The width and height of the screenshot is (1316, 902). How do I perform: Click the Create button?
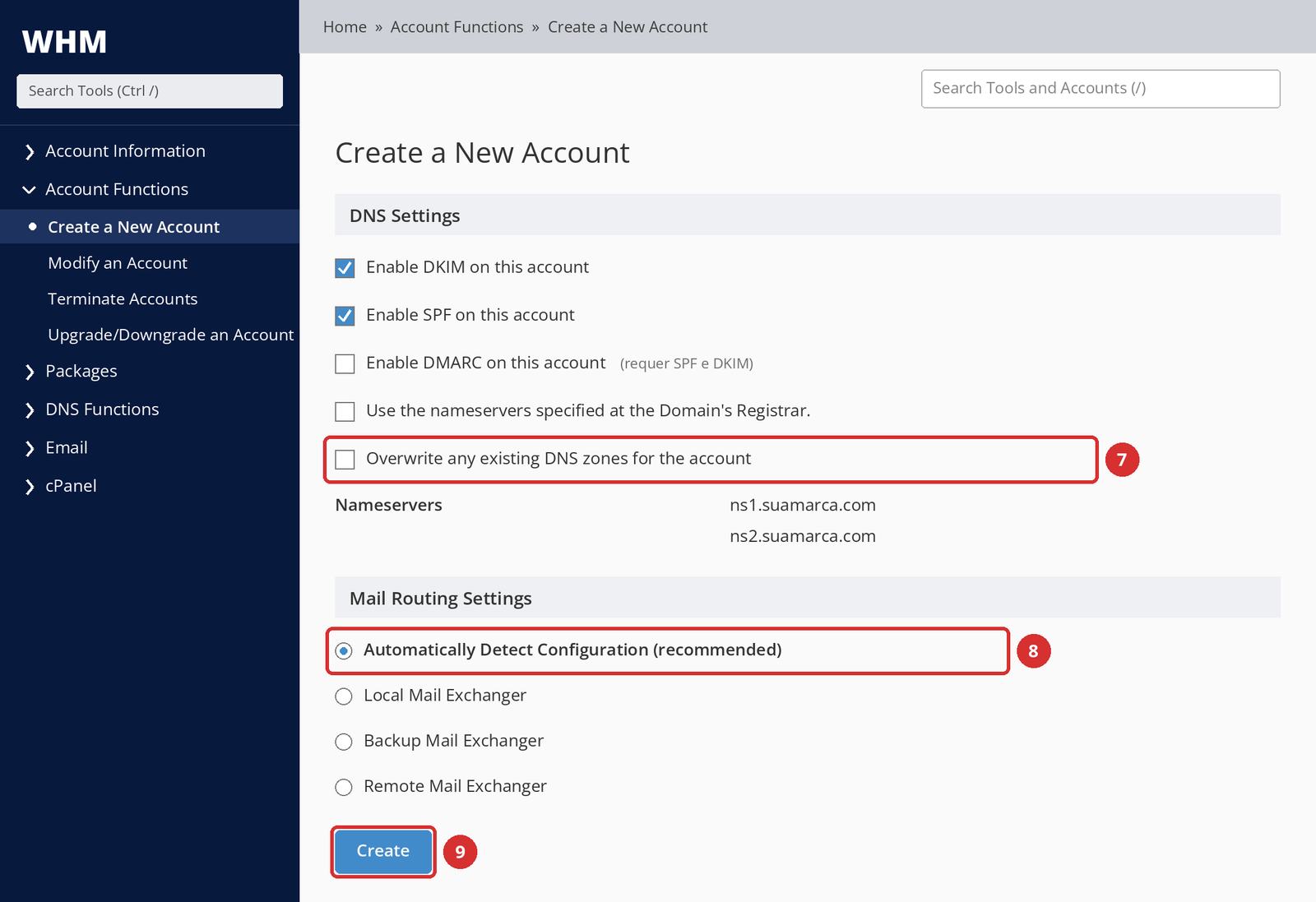pos(383,851)
